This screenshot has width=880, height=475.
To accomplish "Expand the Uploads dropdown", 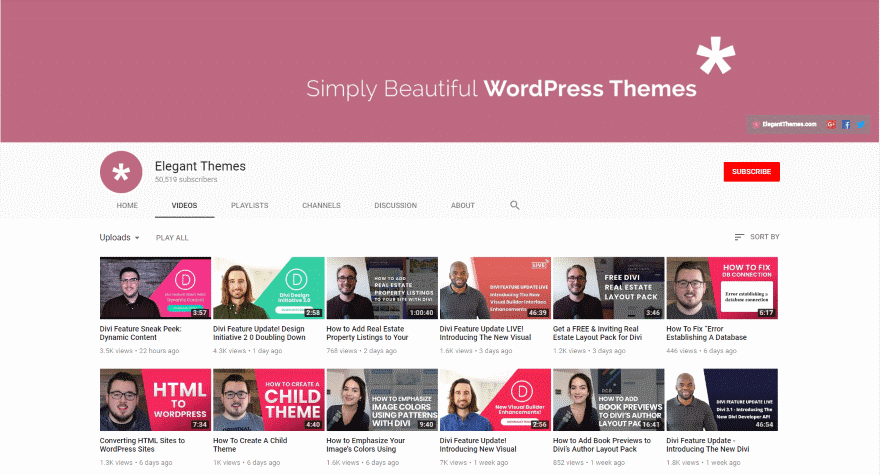I will coord(119,237).
